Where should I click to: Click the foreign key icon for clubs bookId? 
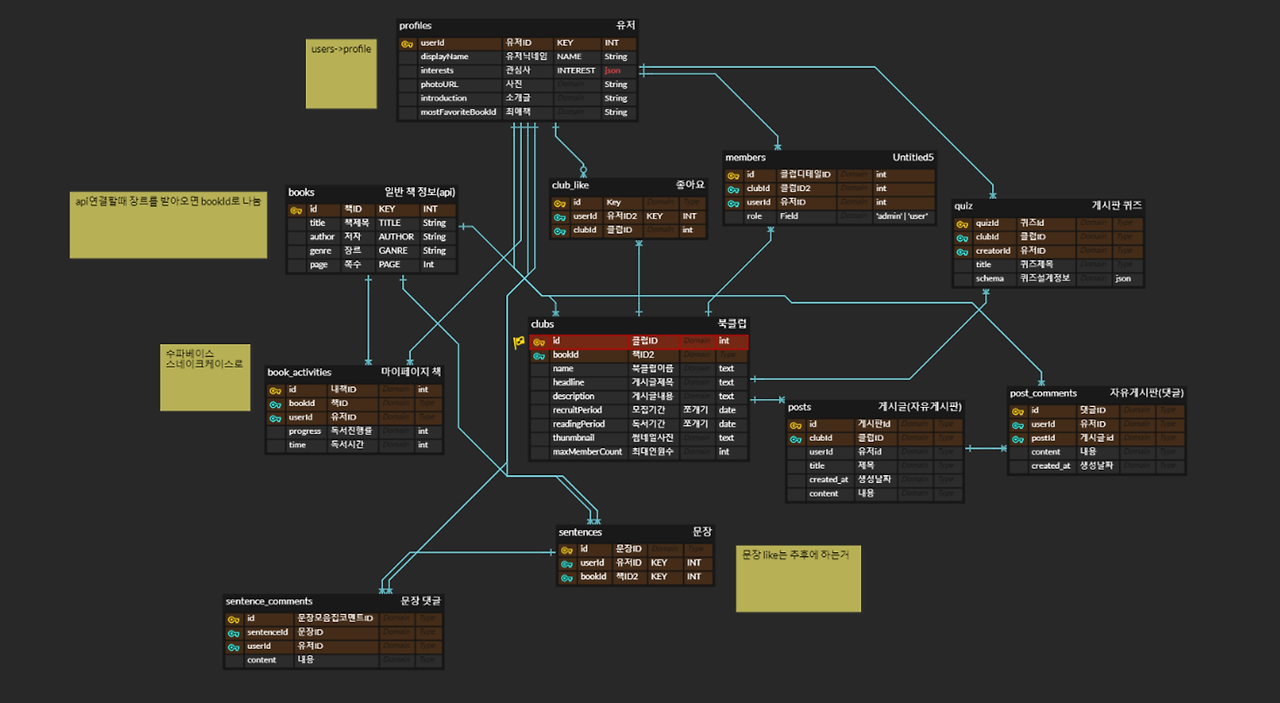pyautogui.click(x=539, y=355)
